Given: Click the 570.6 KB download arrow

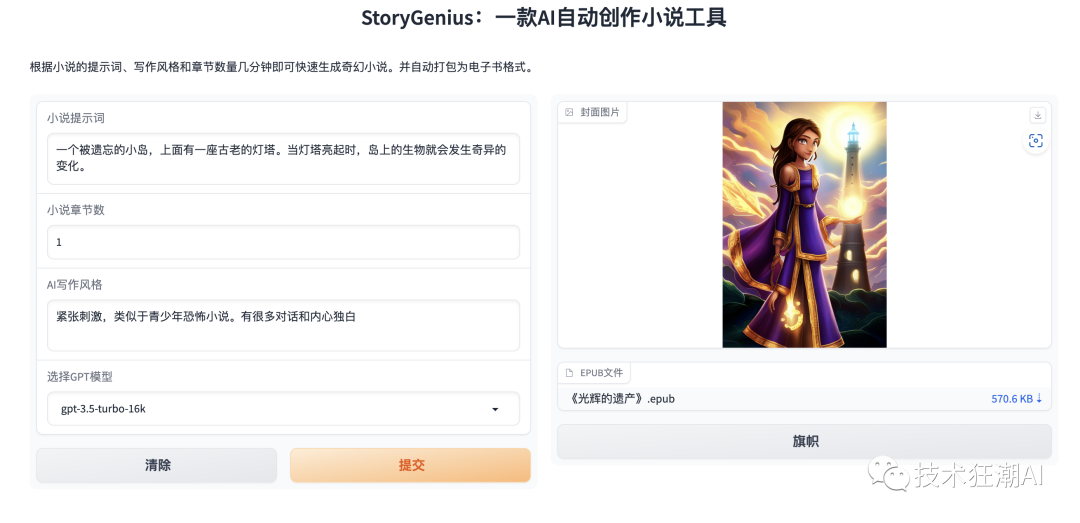Looking at the screenshot, I should (x=1039, y=399).
